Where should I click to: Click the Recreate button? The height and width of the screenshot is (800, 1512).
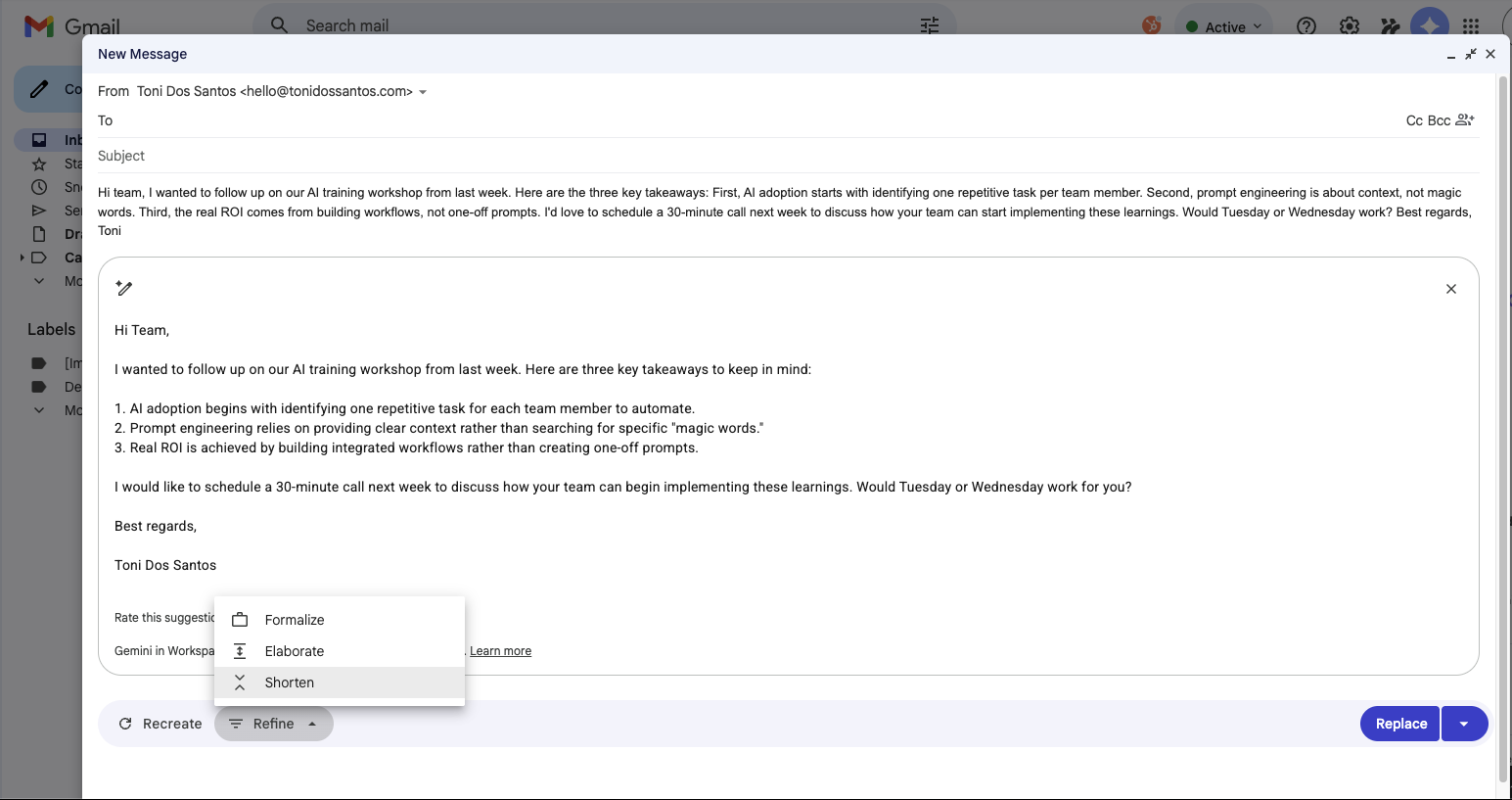[x=160, y=724]
